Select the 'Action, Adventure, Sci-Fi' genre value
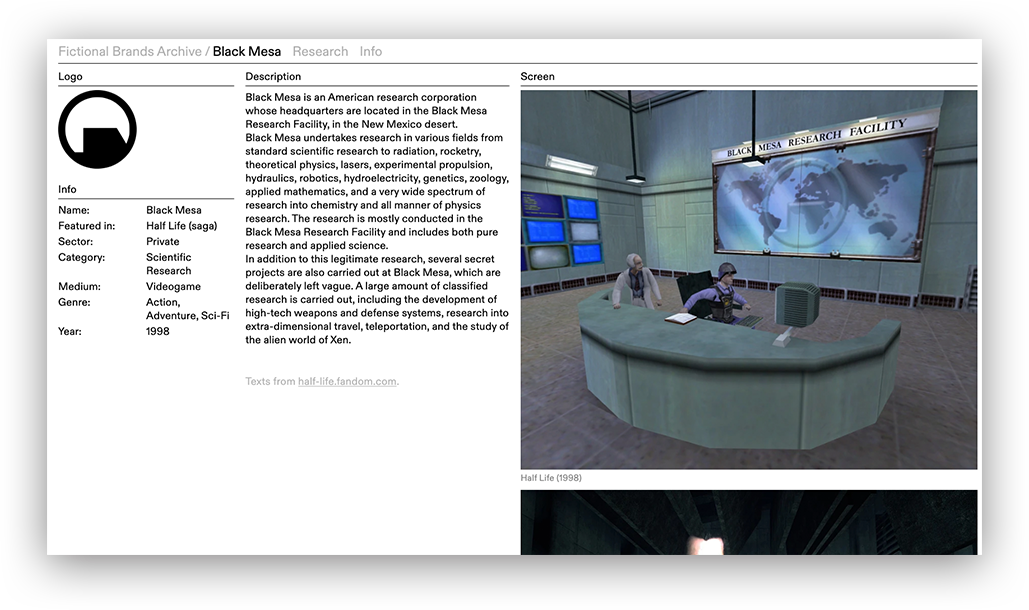Viewport: 1029px width, 610px height. click(188, 308)
